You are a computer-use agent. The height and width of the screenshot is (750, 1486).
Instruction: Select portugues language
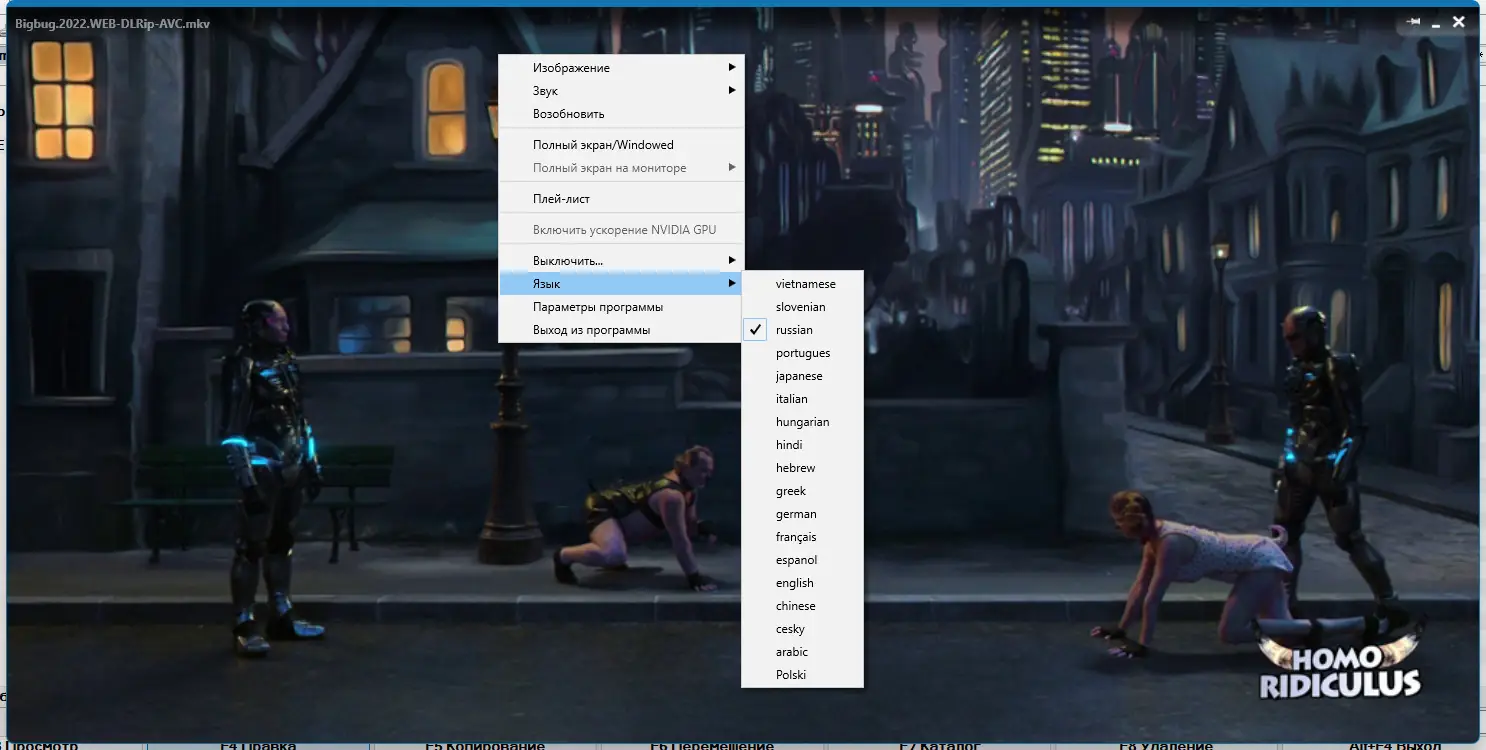click(x=802, y=353)
